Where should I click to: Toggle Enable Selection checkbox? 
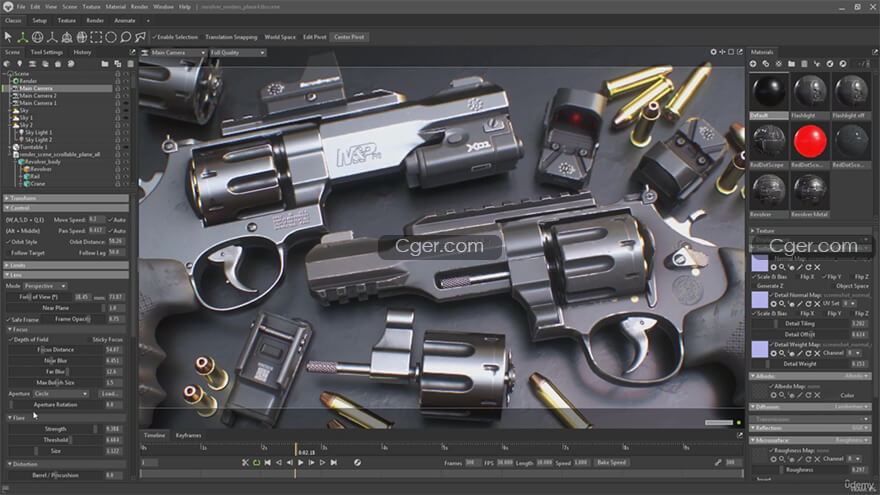point(154,37)
